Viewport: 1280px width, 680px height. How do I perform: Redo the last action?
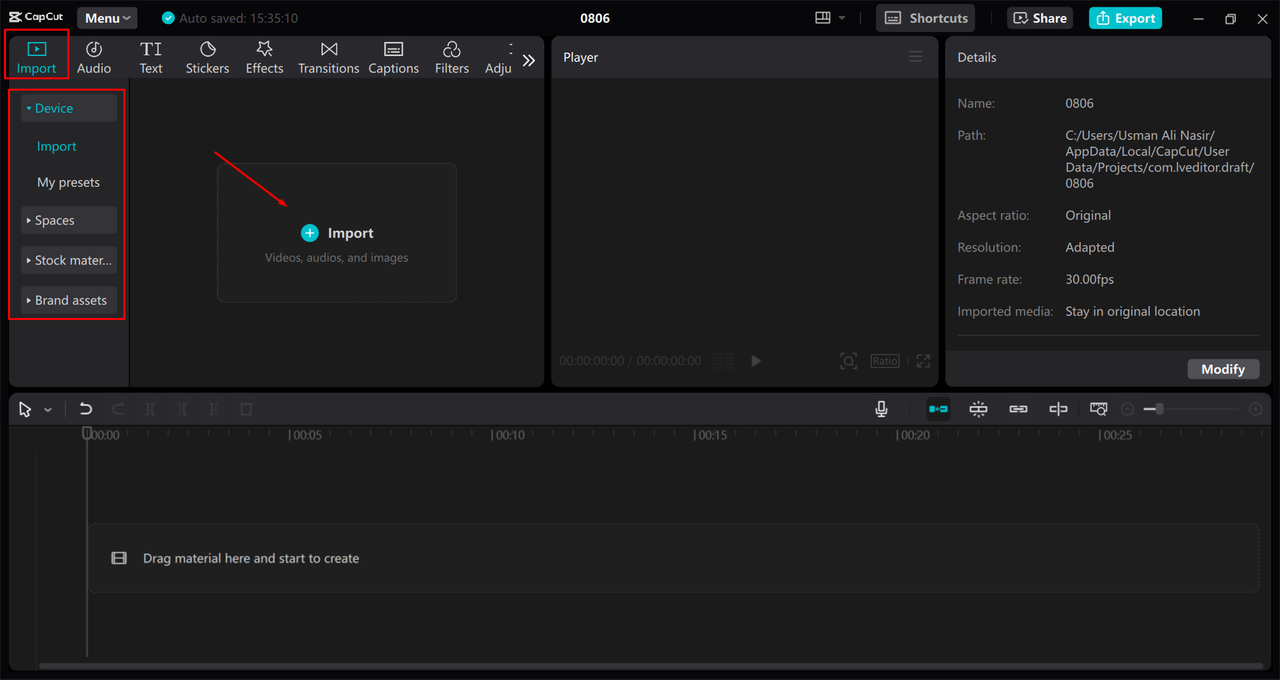coord(118,409)
